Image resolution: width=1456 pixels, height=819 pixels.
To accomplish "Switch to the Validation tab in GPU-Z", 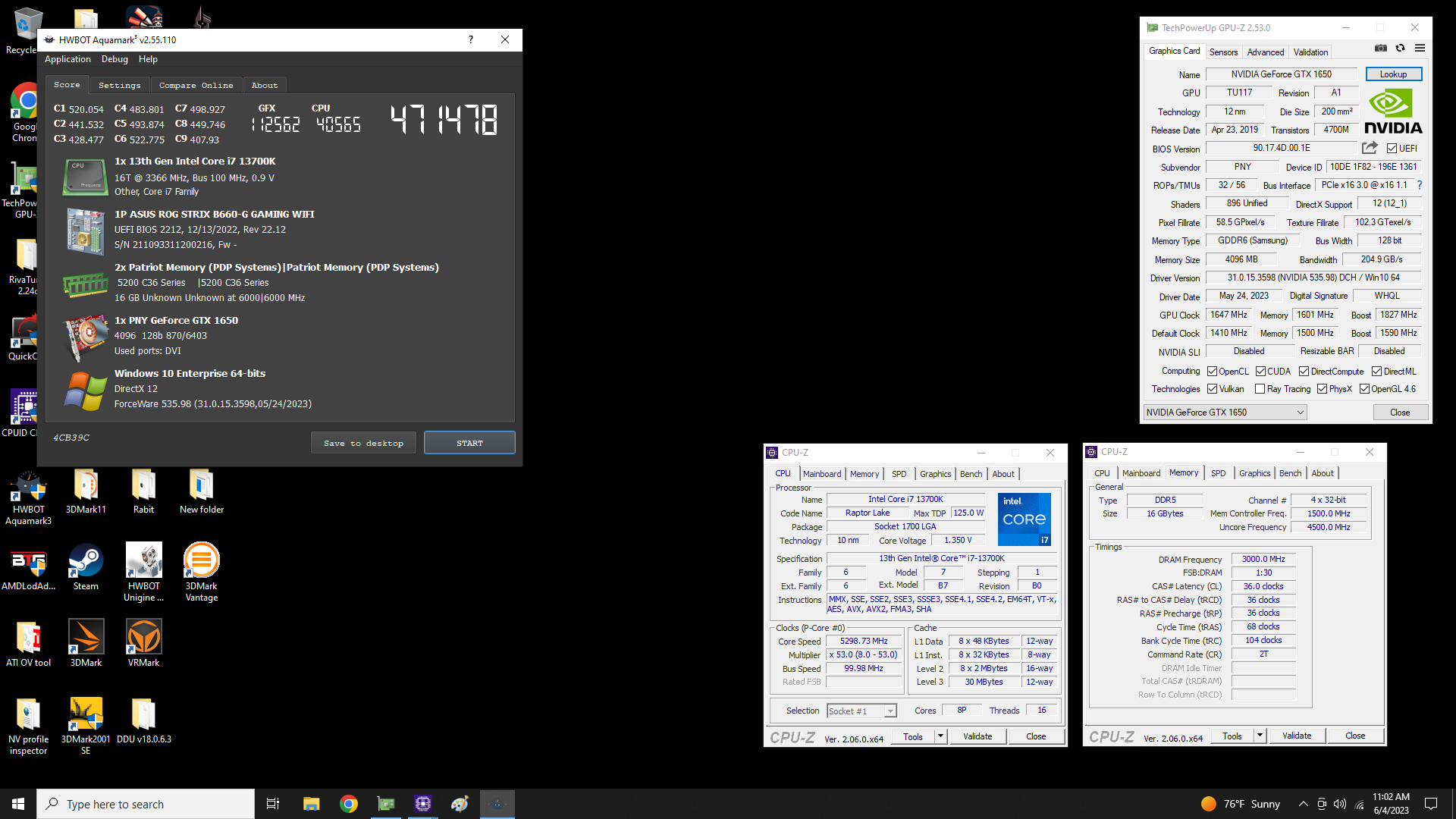I will (1310, 52).
